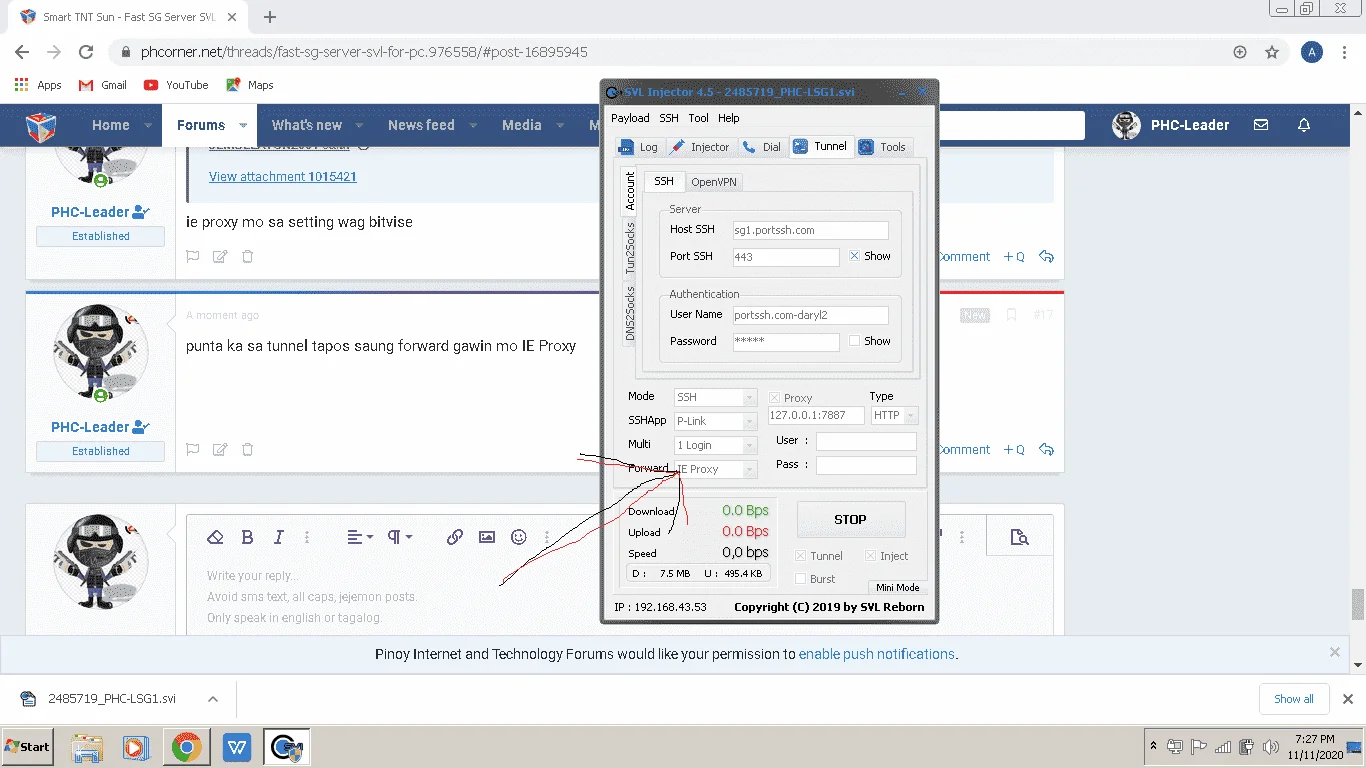The height and width of the screenshot is (768, 1366).
Task: Click the STOP button
Action: pyautogui.click(x=850, y=520)
